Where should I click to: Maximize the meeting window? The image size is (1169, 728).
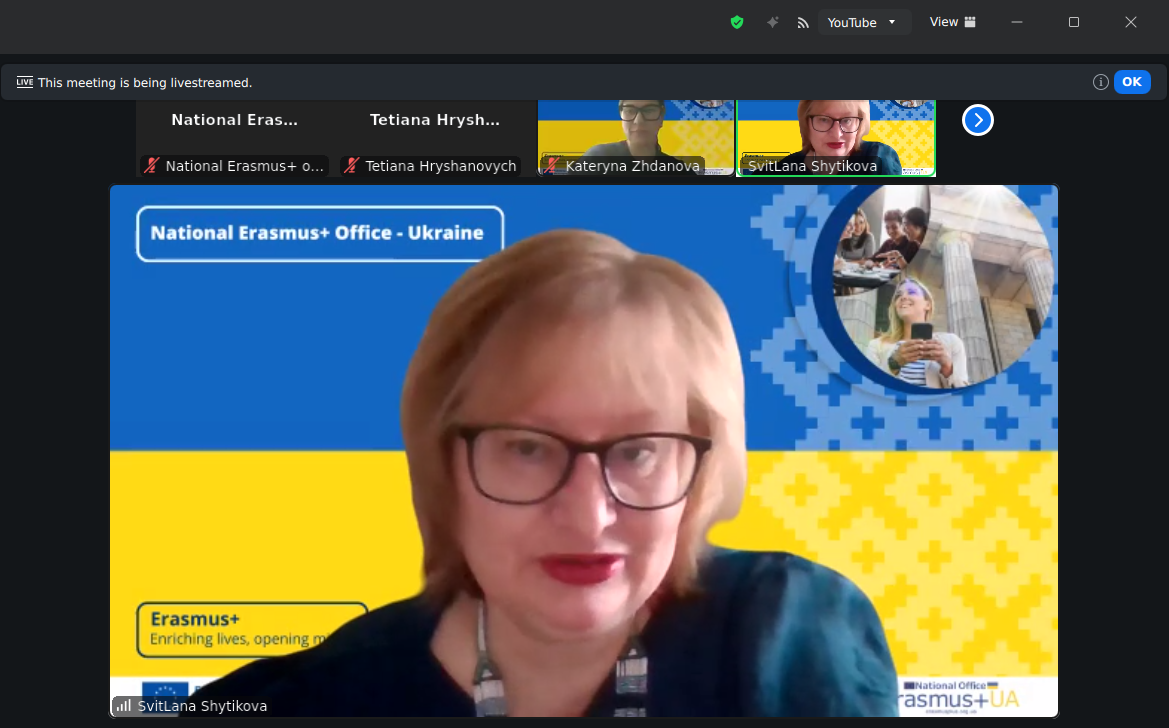click(1073, 22)
